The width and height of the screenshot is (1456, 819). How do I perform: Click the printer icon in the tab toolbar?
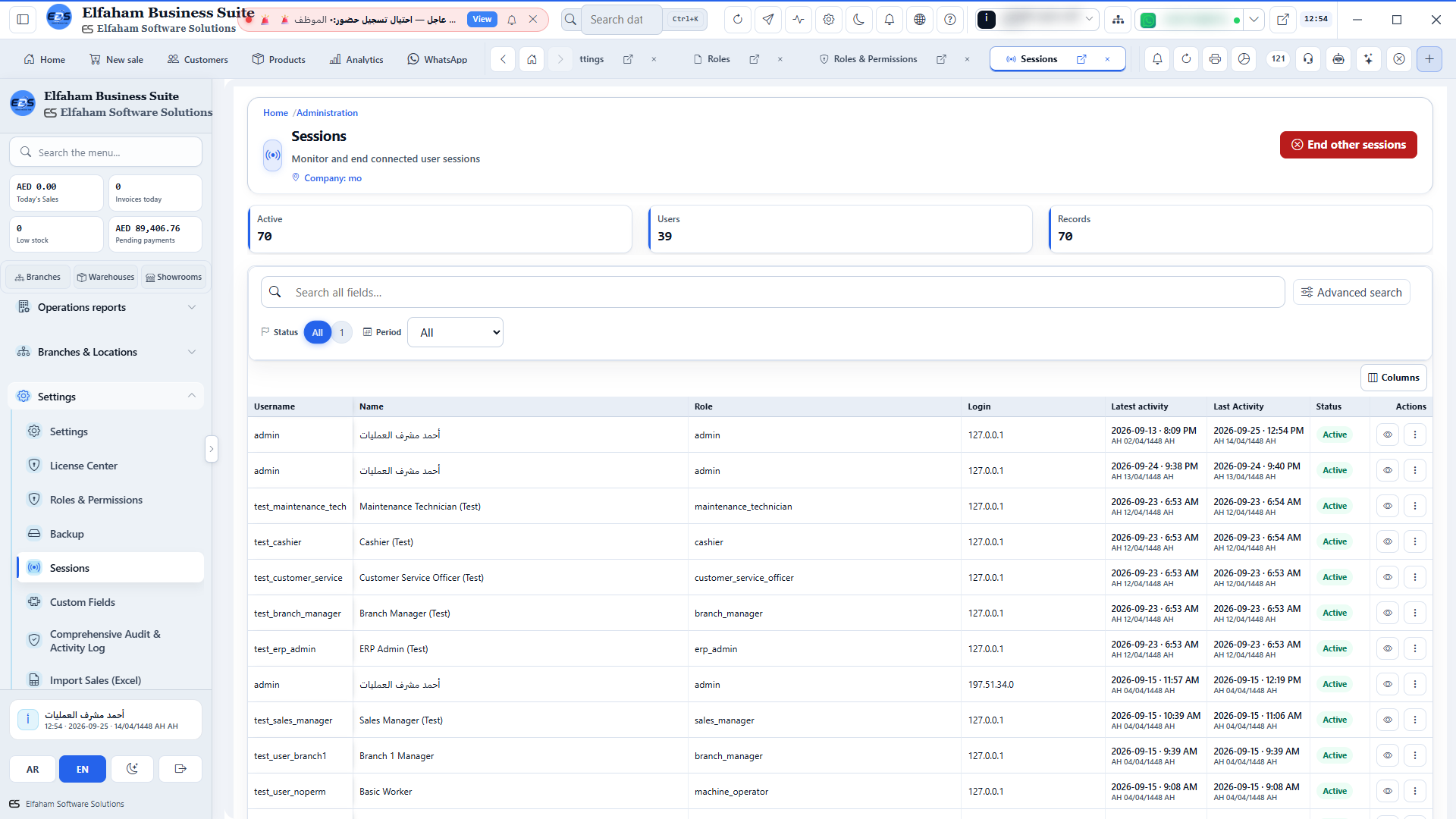[1215, 59]
